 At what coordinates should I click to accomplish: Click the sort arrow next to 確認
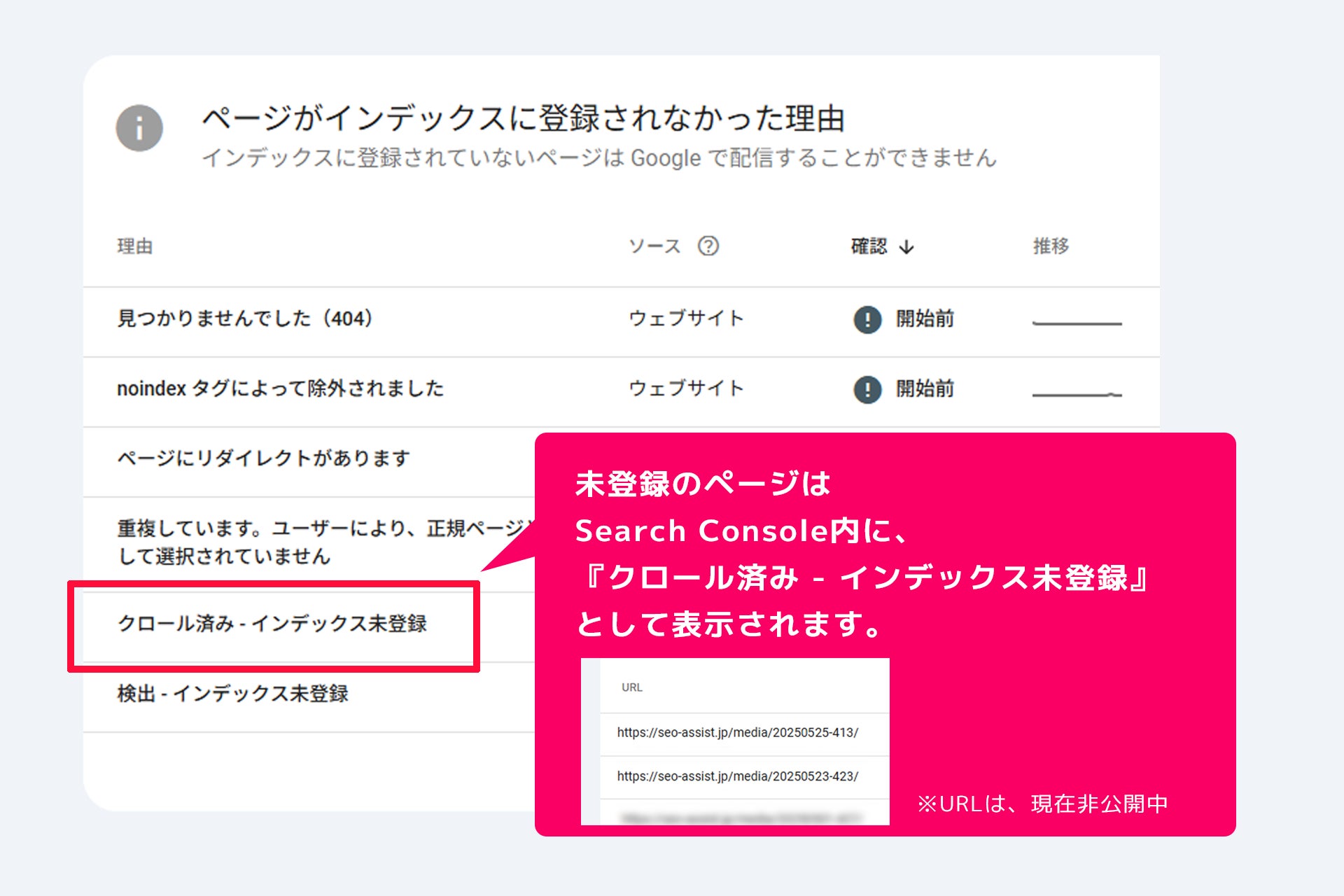click(906, 247)
